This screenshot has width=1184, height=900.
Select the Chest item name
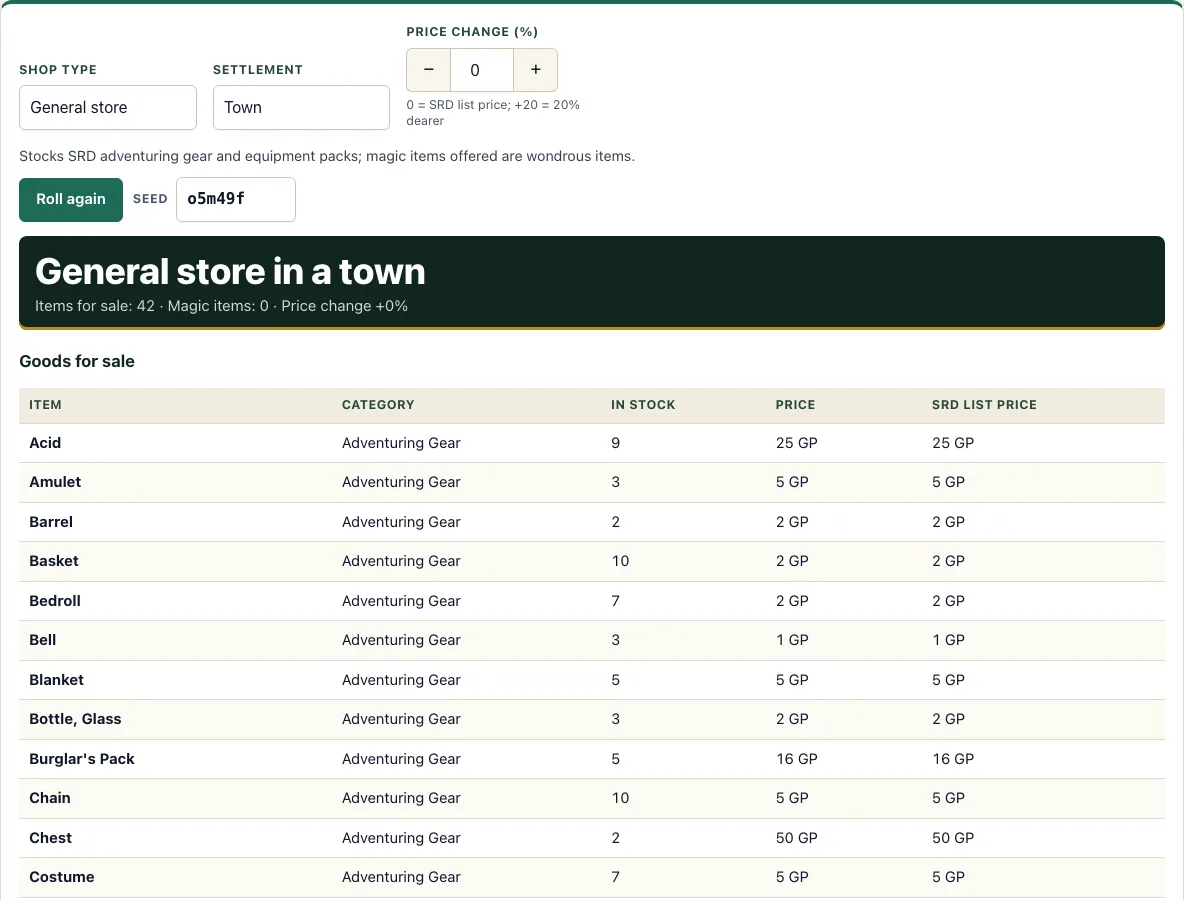51,838
